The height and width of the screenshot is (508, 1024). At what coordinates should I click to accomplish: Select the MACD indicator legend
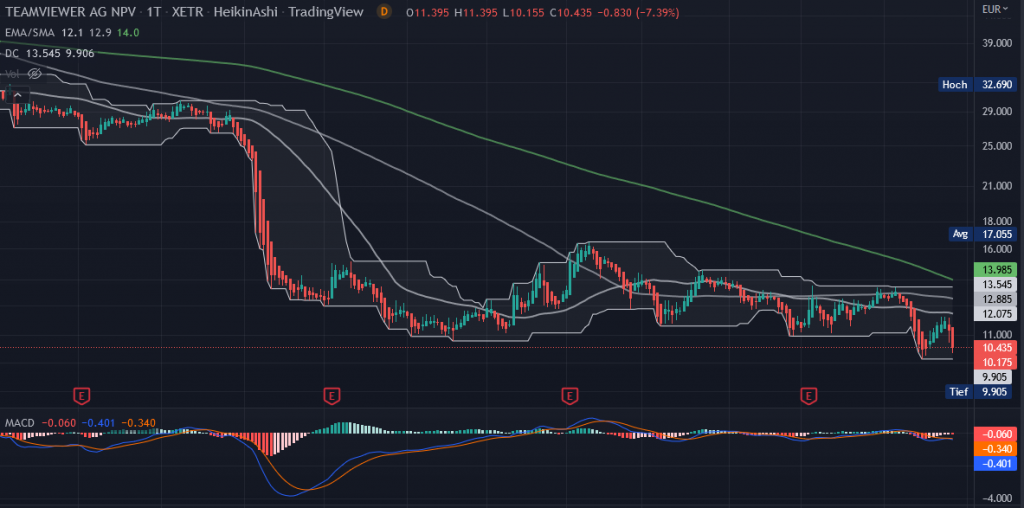[19, 423]
